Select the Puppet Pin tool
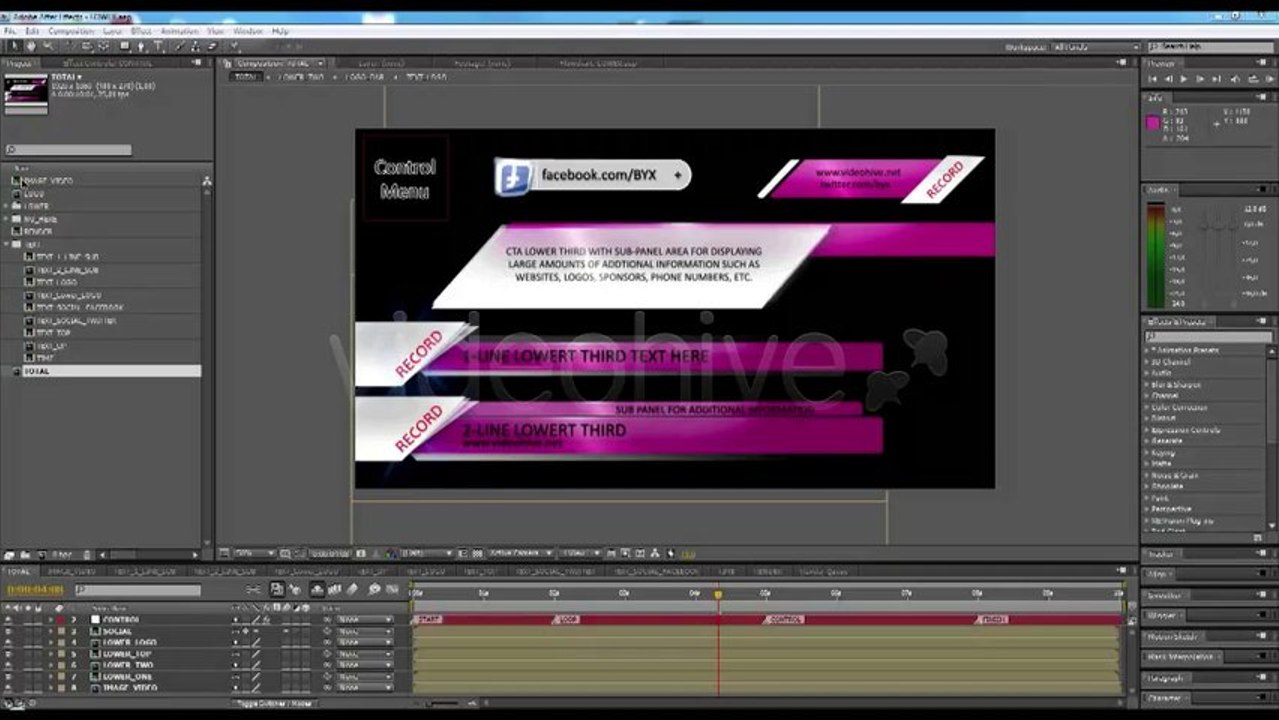 click(235, 46)
